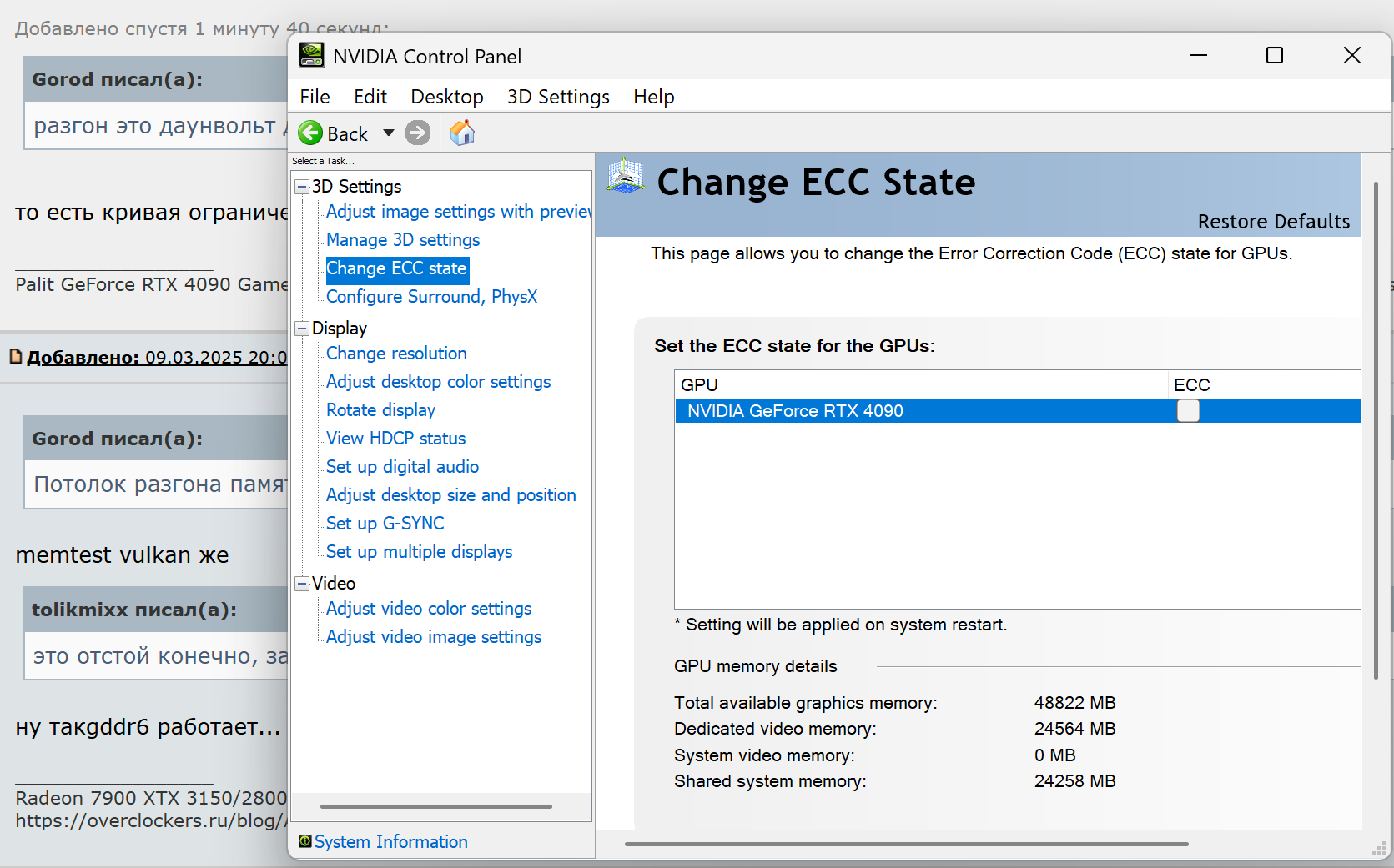Screen dimensions: 1394x868
Task: Click the Display tree label
Action: pos(339,329)
